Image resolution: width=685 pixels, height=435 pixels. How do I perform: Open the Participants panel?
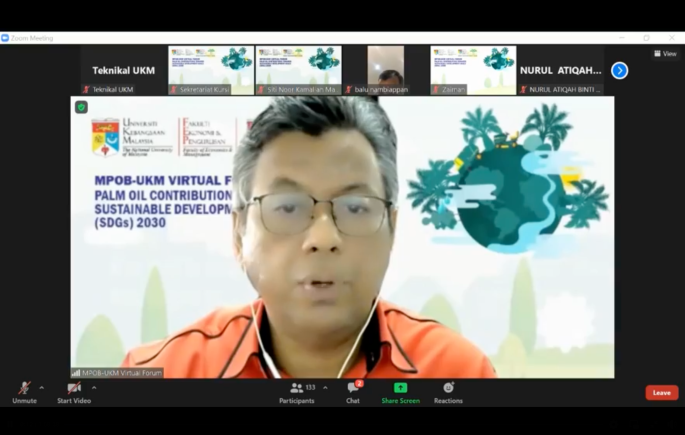(x=297, y=392)
